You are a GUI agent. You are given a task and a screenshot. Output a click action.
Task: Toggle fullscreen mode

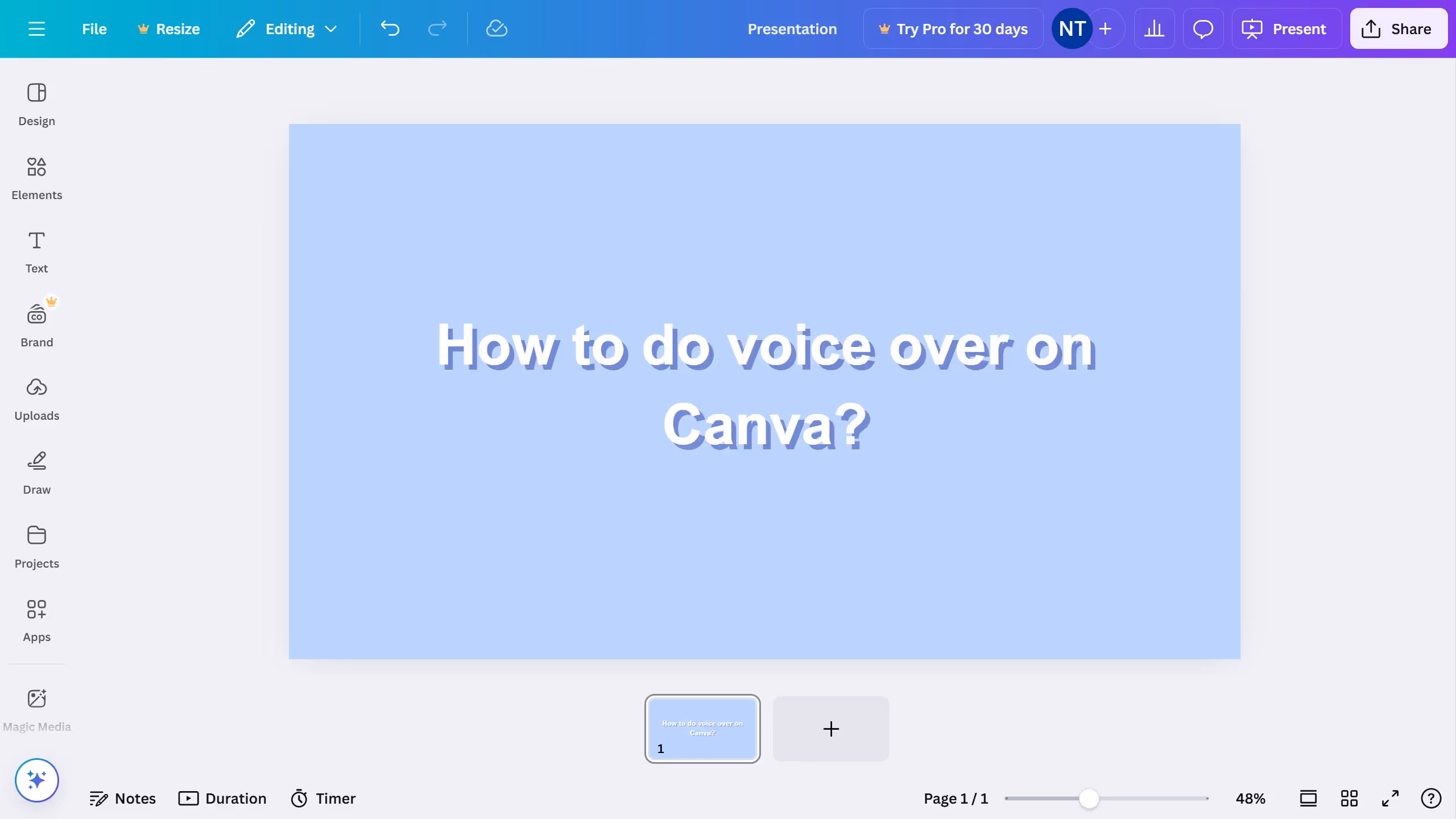pyautogui.click(x=1390, y=799)
